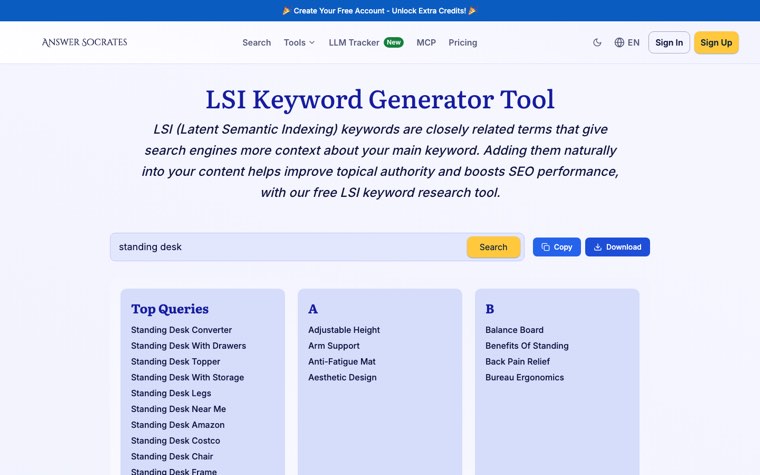Select Standing Desk With Drawers query
This screenshot has width=760, height=475.
pos(189,346)
